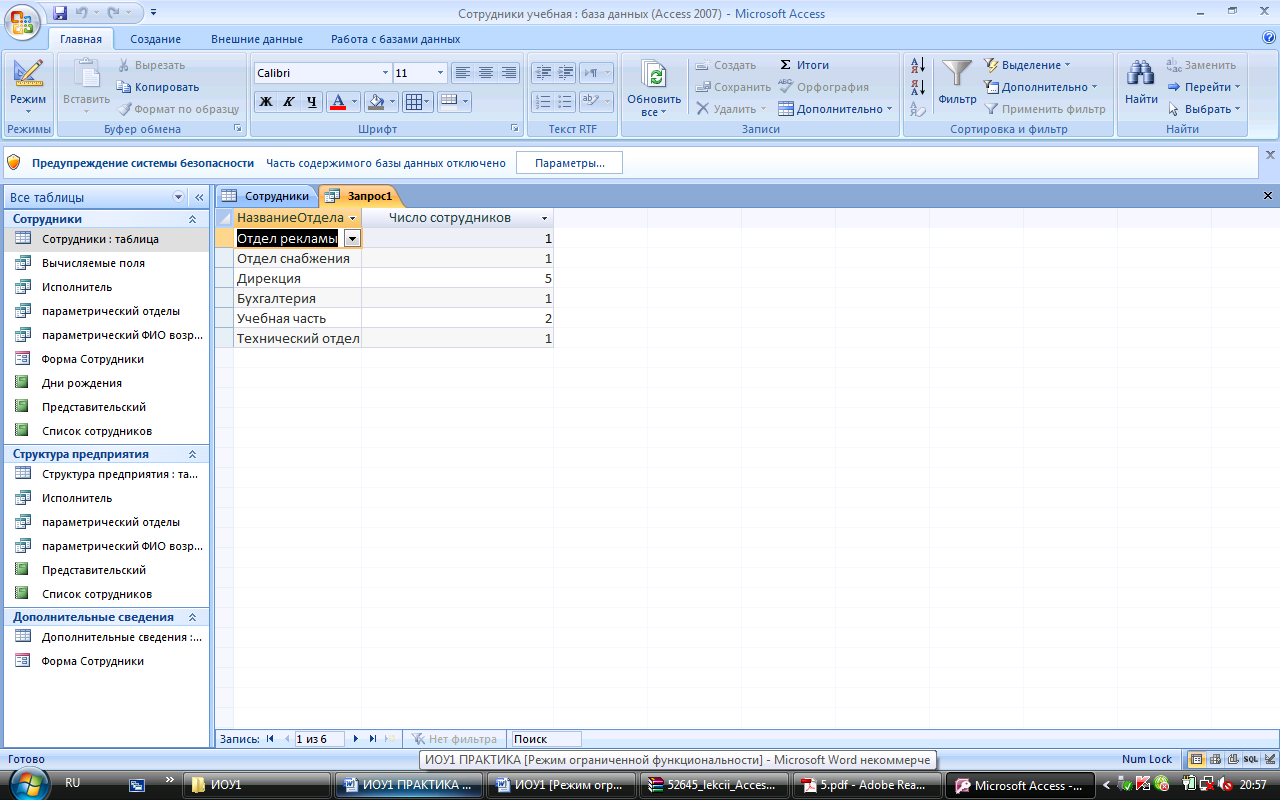This screenshot has height=800, width=1280.
Task: Sort descending Я-А icon
Action: 918,87
